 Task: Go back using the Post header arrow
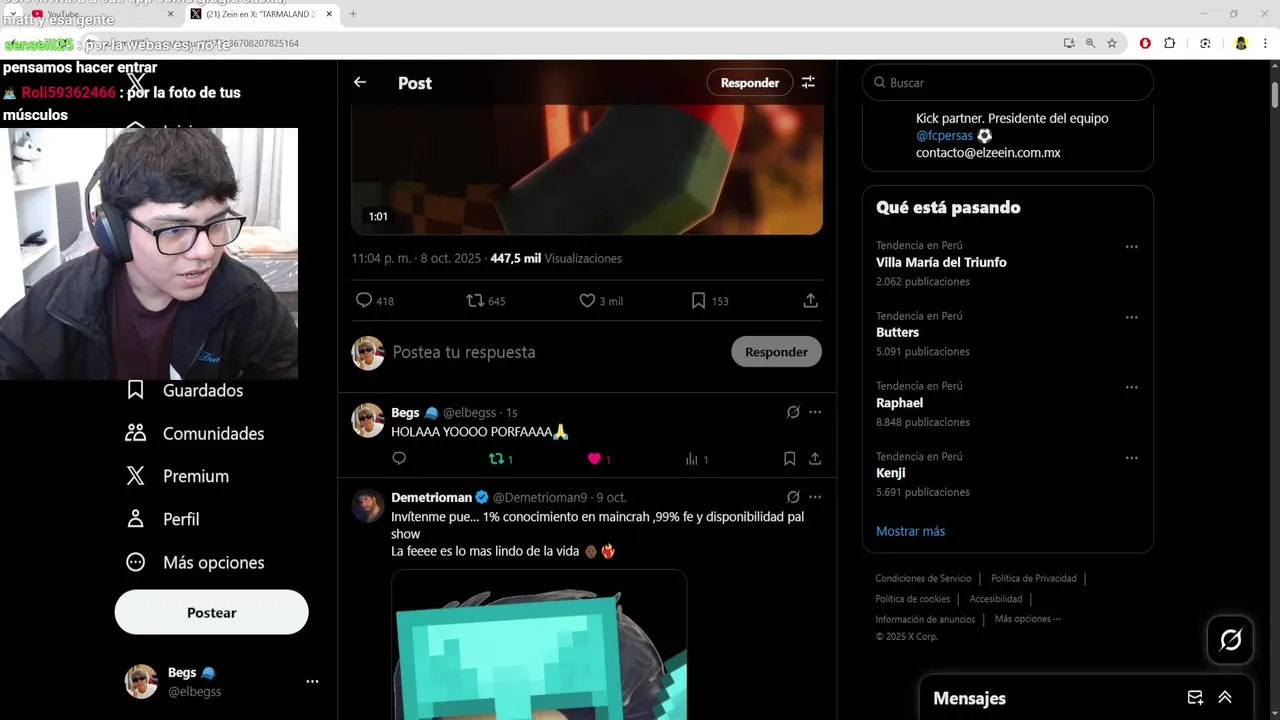[360, 83]
